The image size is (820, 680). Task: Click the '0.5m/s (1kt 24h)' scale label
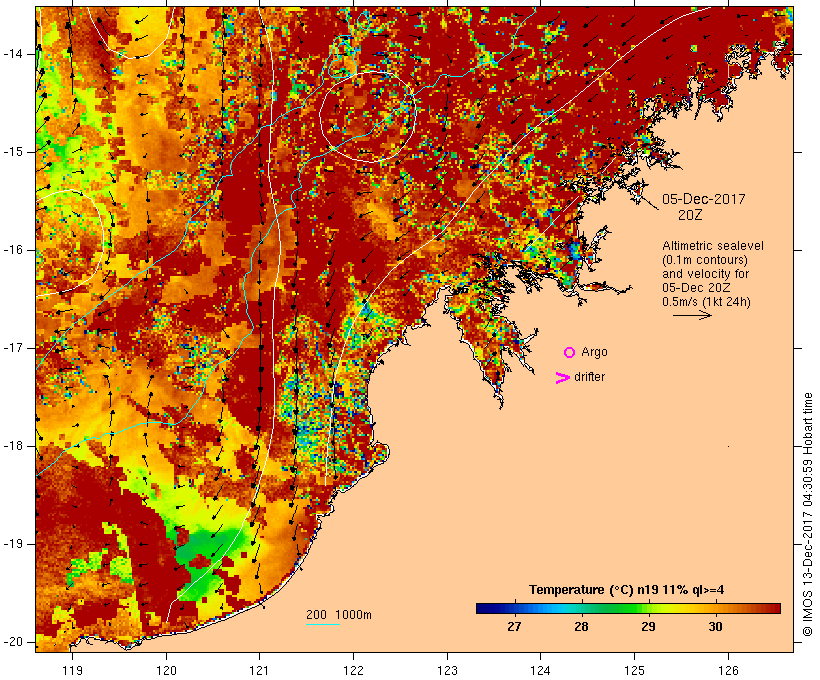pos(706,302)
